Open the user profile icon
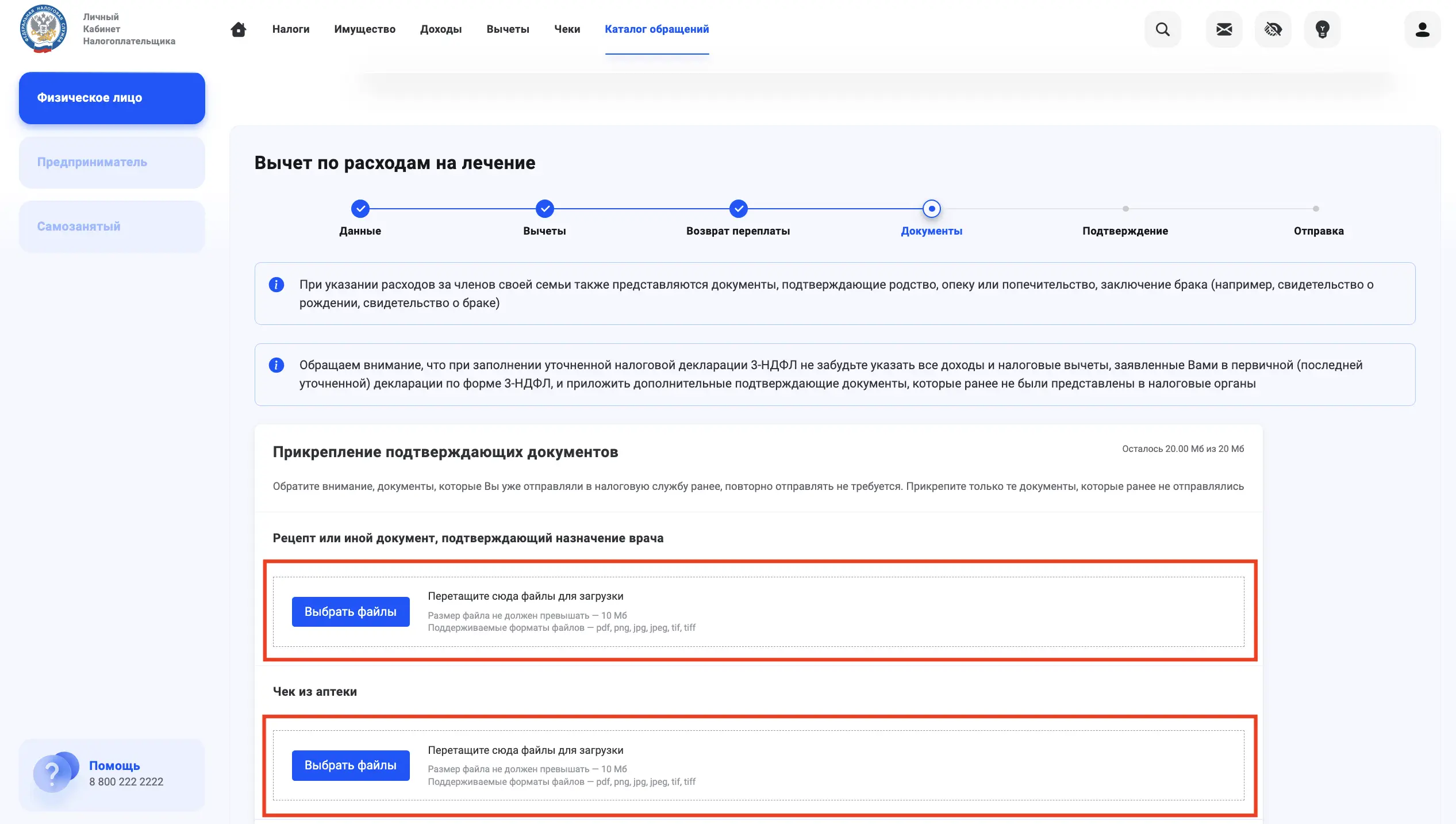The height and width of the screenshot is (824, 1456). 1423,29
